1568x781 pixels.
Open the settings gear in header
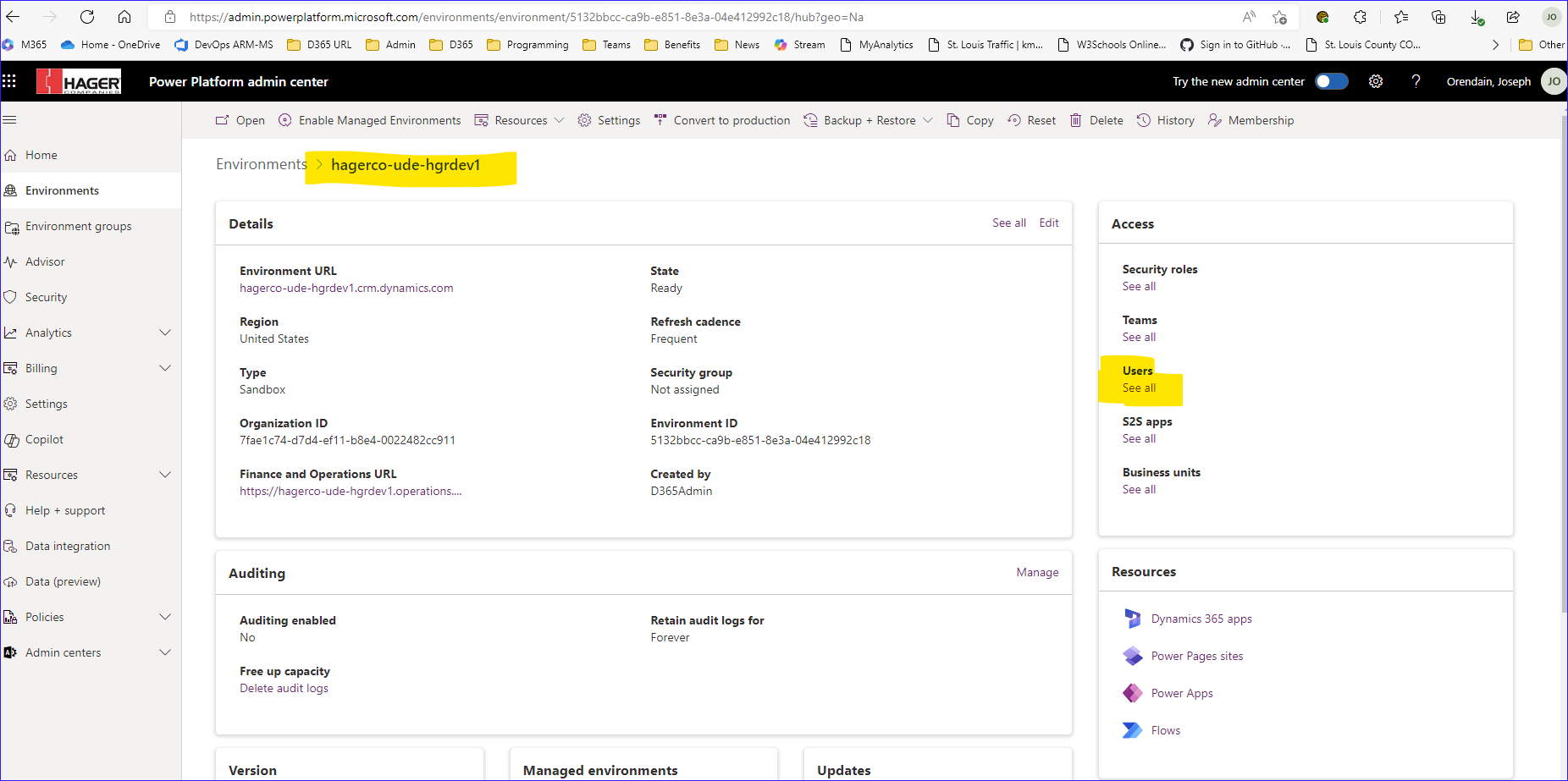pos(1376,81)
